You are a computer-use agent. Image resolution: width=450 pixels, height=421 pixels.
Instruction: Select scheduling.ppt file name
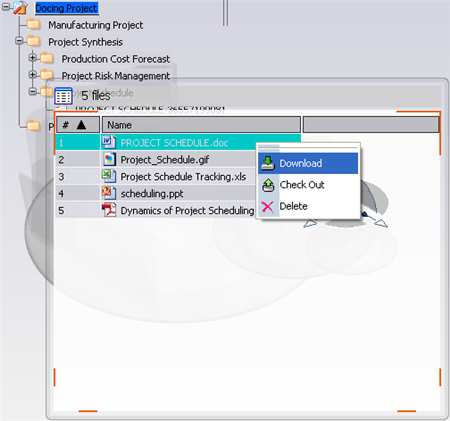point(152,194)
